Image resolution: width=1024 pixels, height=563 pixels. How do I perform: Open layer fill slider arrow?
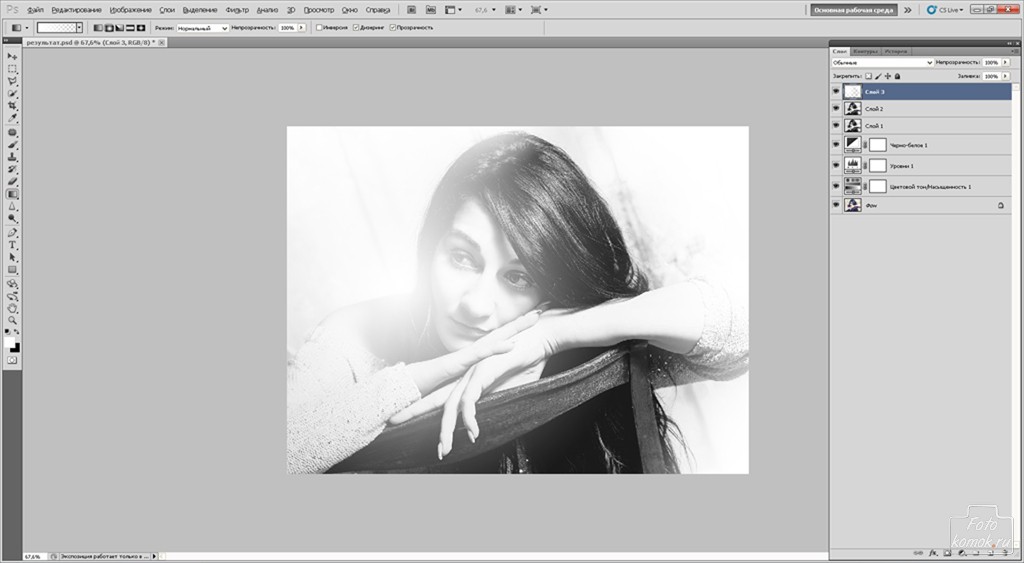click(1005, 76)
